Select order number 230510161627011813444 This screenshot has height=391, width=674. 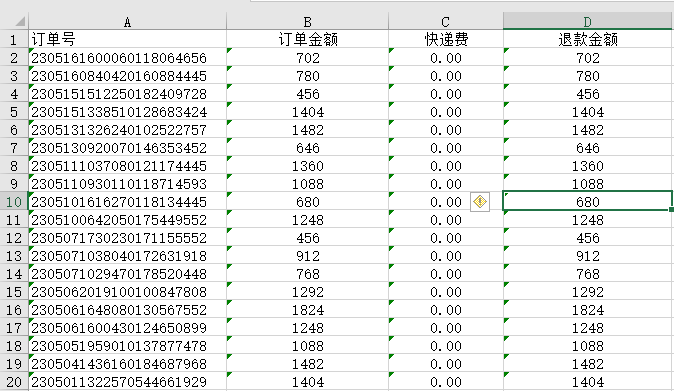127,202
